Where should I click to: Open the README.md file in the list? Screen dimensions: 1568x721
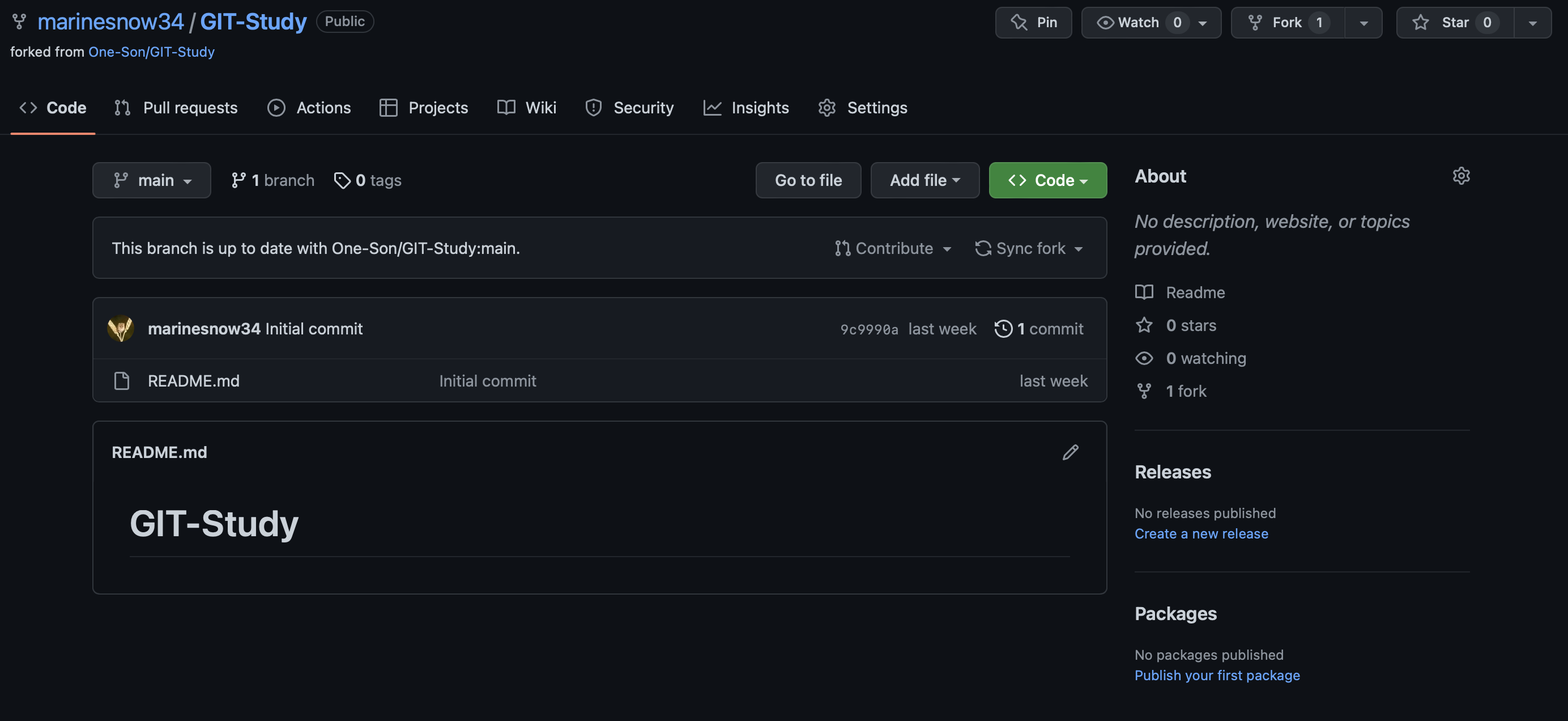click(x=194, y=380)
